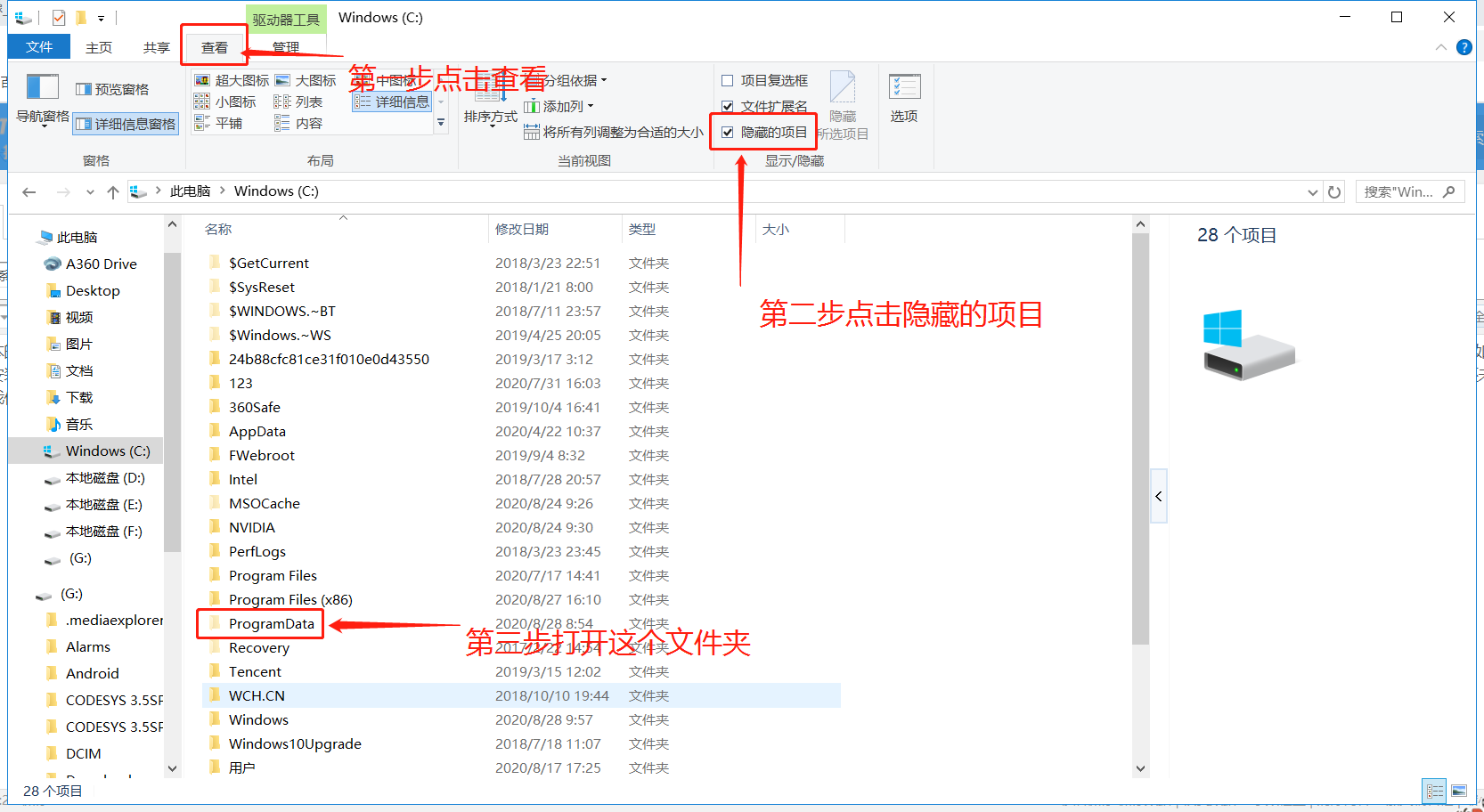Open the 文件 menu tab
This screenshot has width=1484, height=812.
[x=38, y=47]
